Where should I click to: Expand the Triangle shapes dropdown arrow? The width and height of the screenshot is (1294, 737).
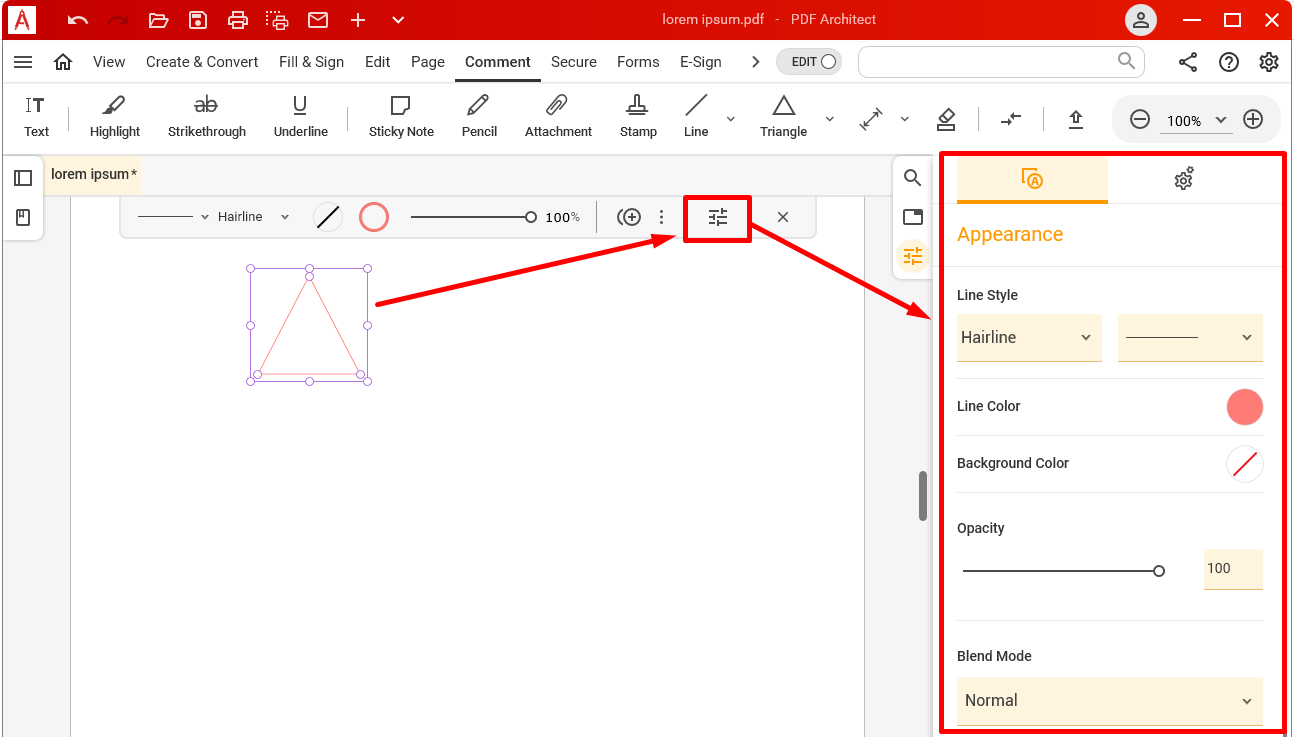tap(830, 118)
